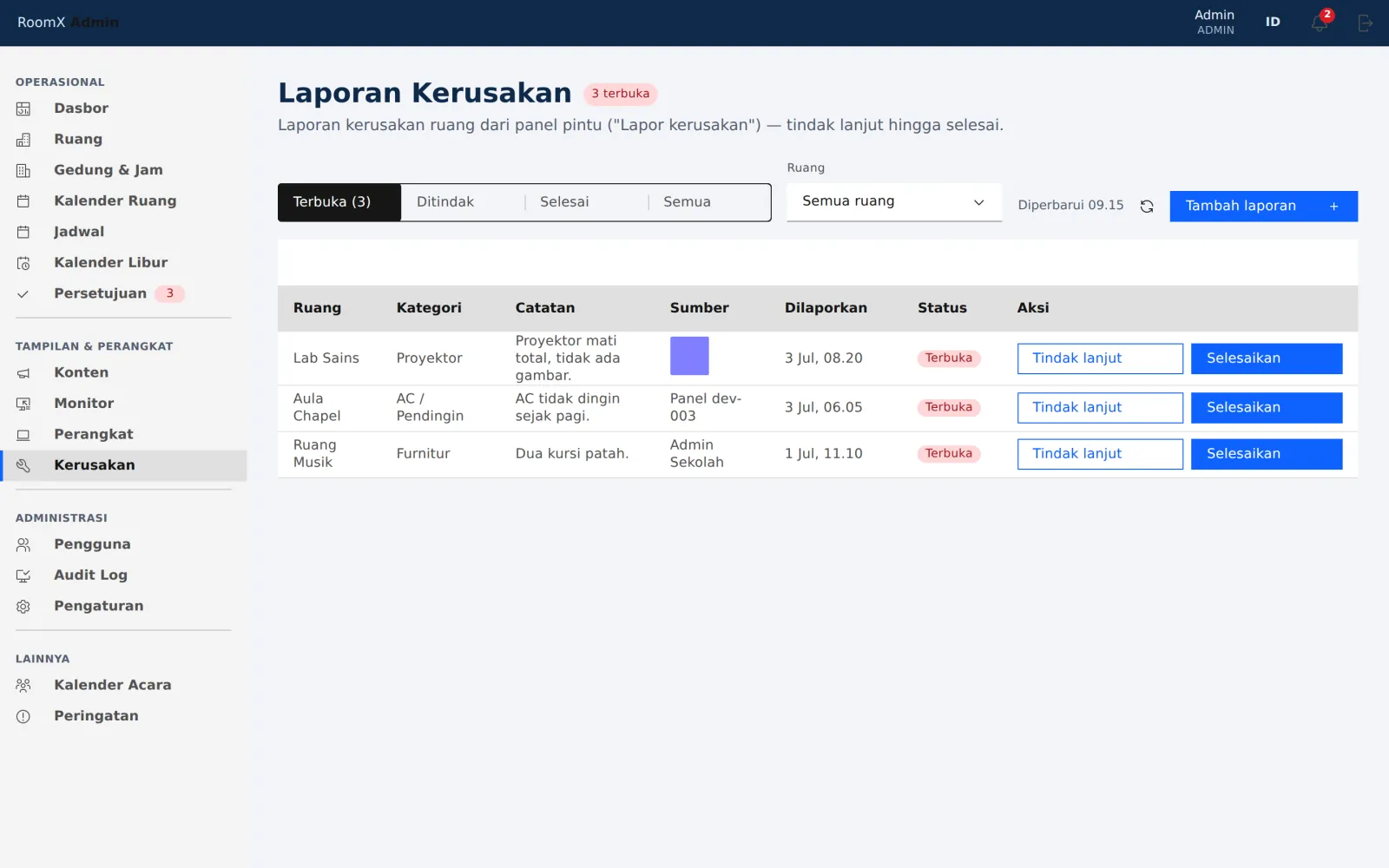Refresh the damage report list
Screen dimensions: 1389x868
[x=1147, y=207]
